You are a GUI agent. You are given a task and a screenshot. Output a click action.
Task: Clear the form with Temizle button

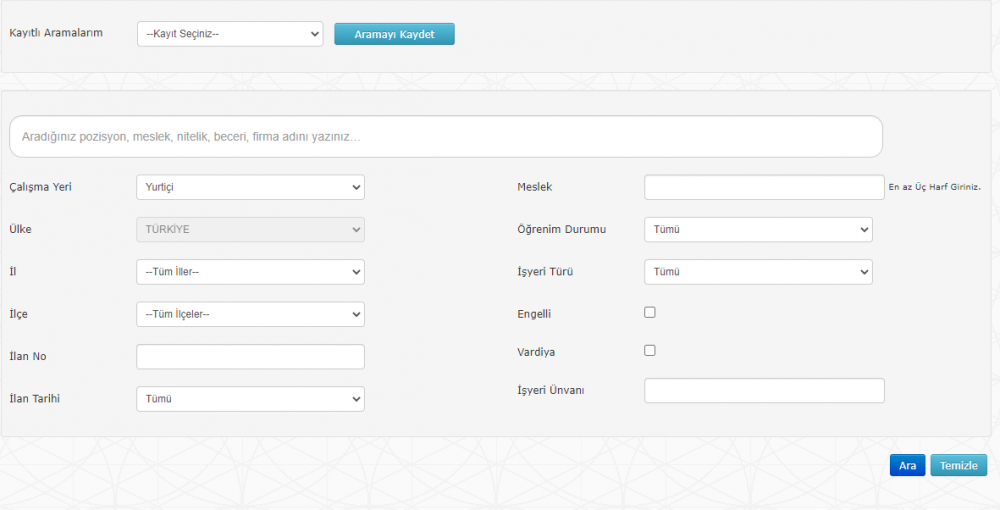pos(958,466)
